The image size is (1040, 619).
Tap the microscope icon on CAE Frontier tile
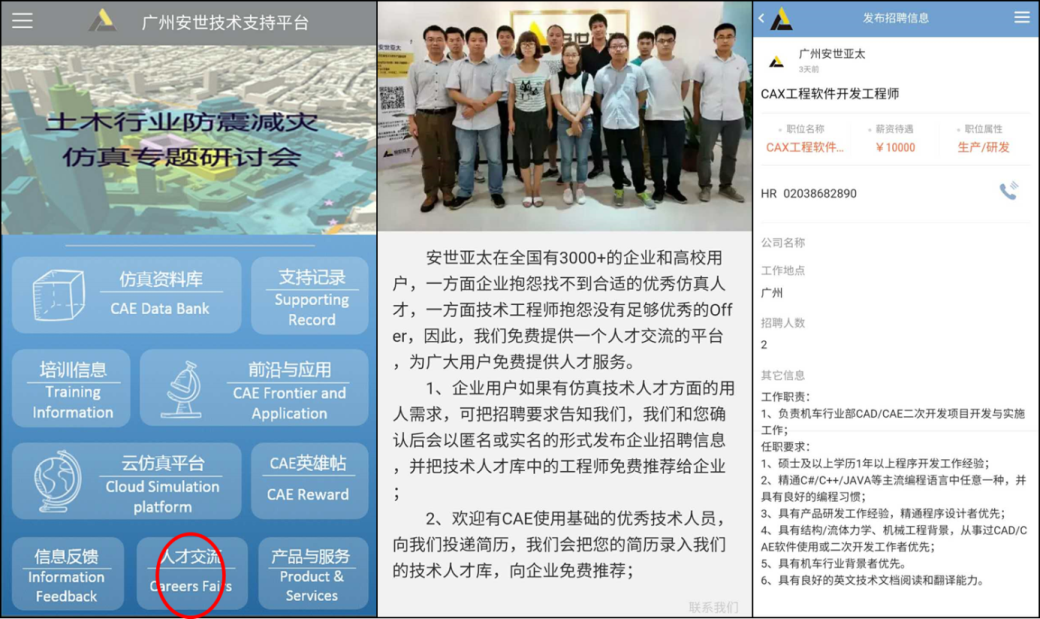click(182, 389)
